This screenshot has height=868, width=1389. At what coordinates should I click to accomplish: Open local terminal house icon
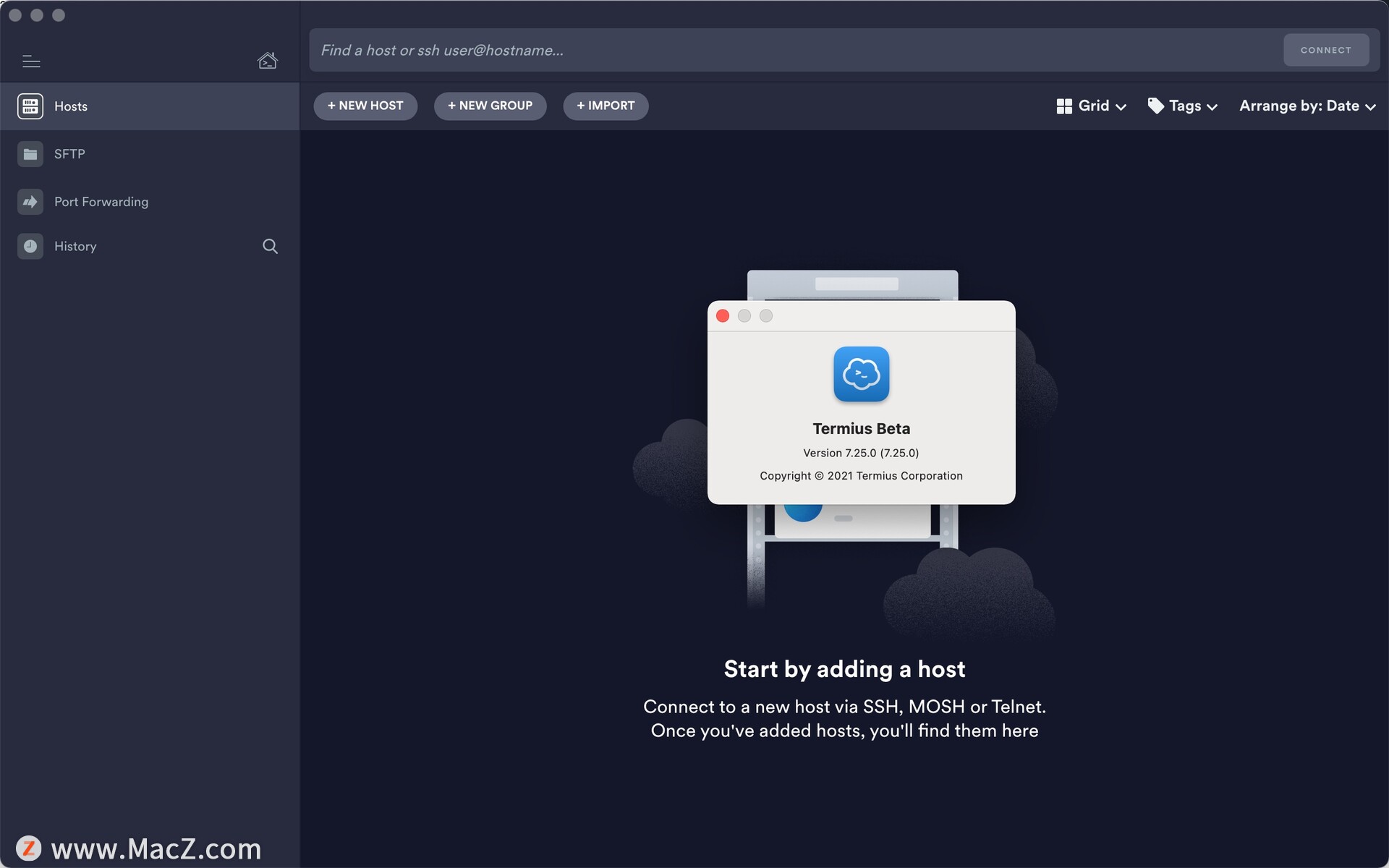coord(267,61)
